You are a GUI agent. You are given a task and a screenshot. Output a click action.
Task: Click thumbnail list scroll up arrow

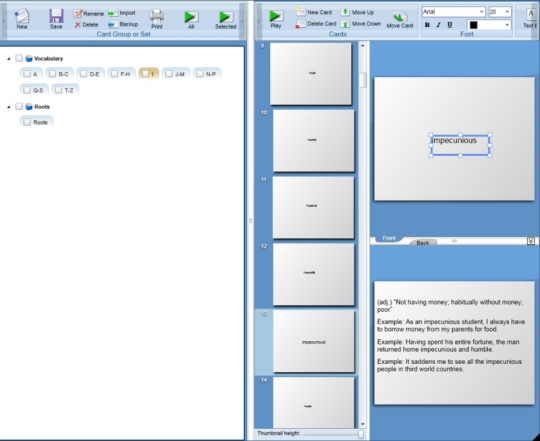[362, 45]
